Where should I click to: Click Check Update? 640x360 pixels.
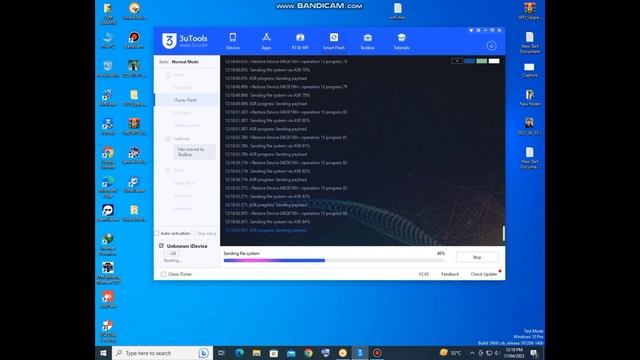[x=484, y=274]
